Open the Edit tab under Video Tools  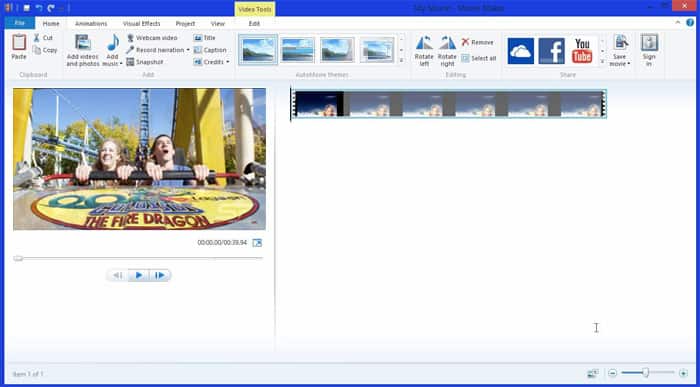[254, 24]
